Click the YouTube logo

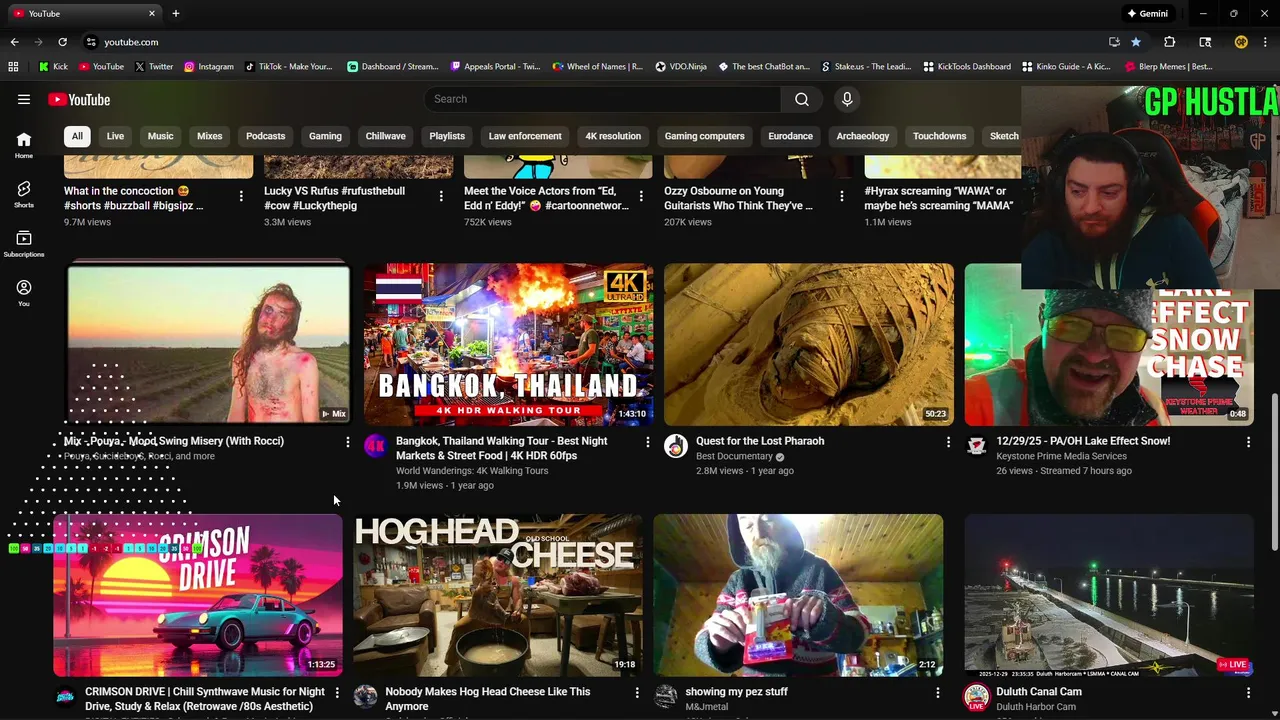coord(79,99)
